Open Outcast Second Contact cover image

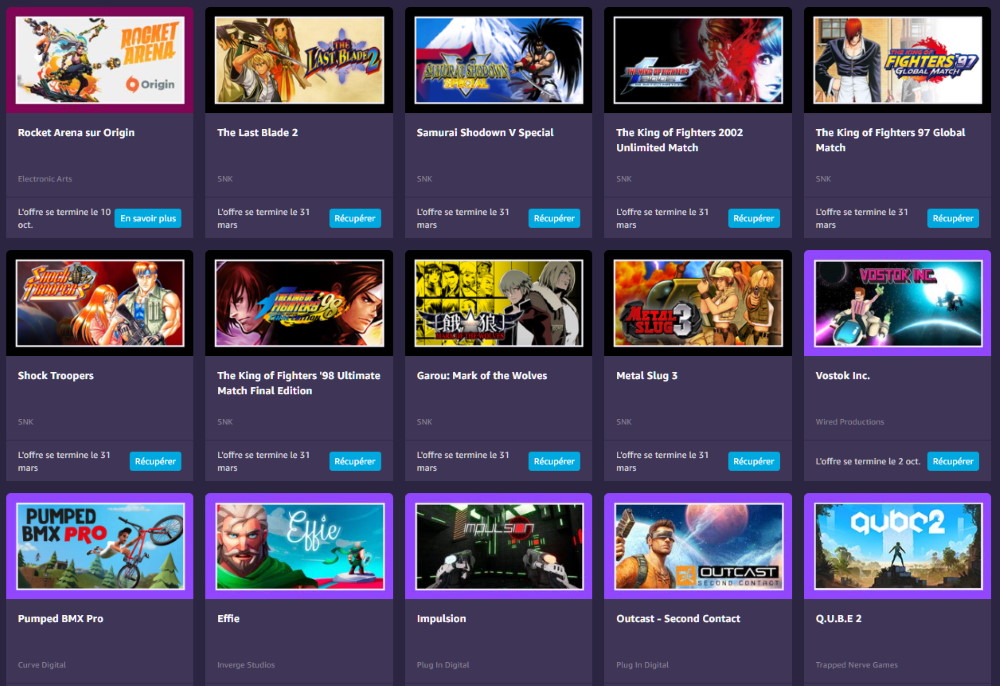click(698, 546)
